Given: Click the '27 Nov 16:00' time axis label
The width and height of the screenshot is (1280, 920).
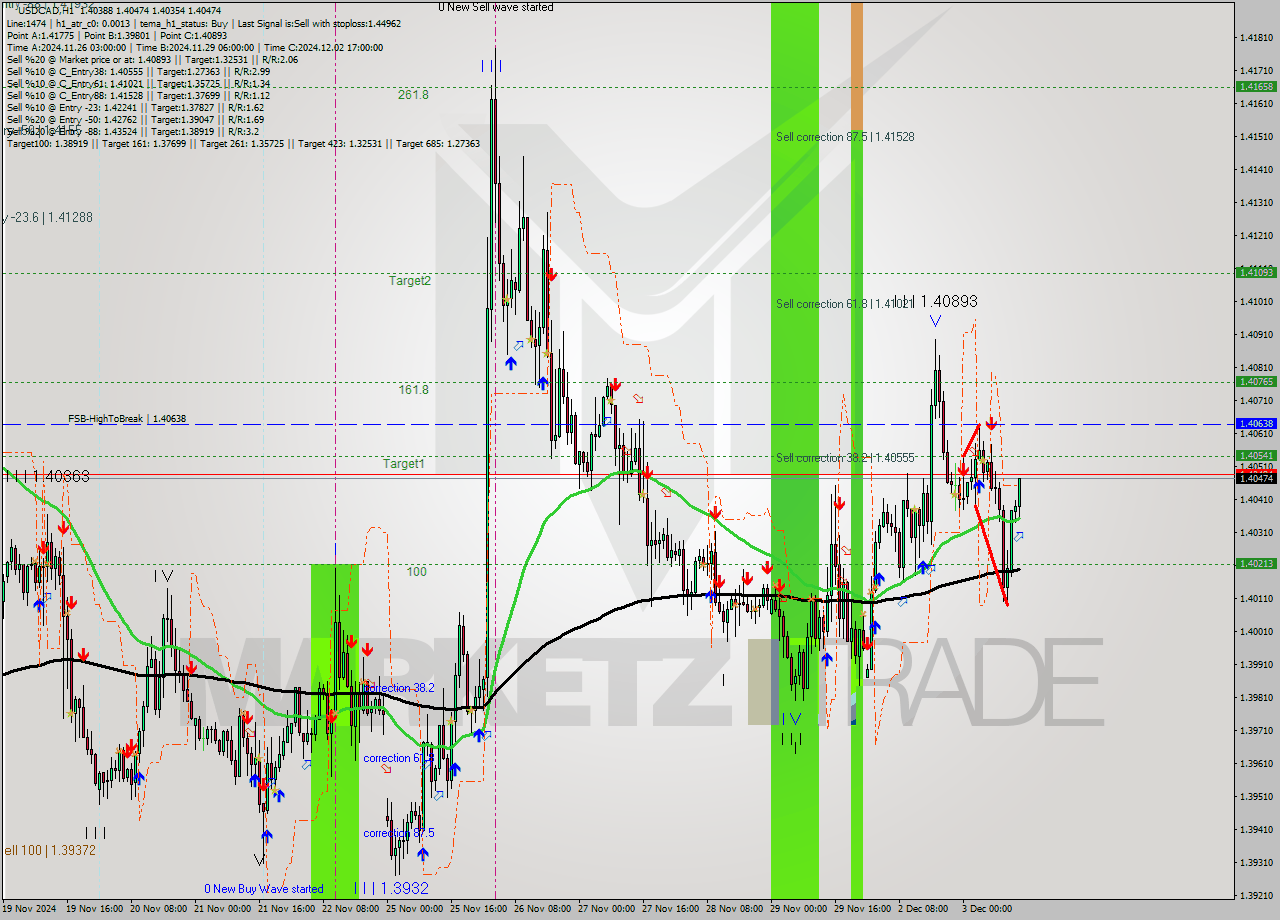Looking at the screenshot, I should pyautogui.click(x=670, y=909).
